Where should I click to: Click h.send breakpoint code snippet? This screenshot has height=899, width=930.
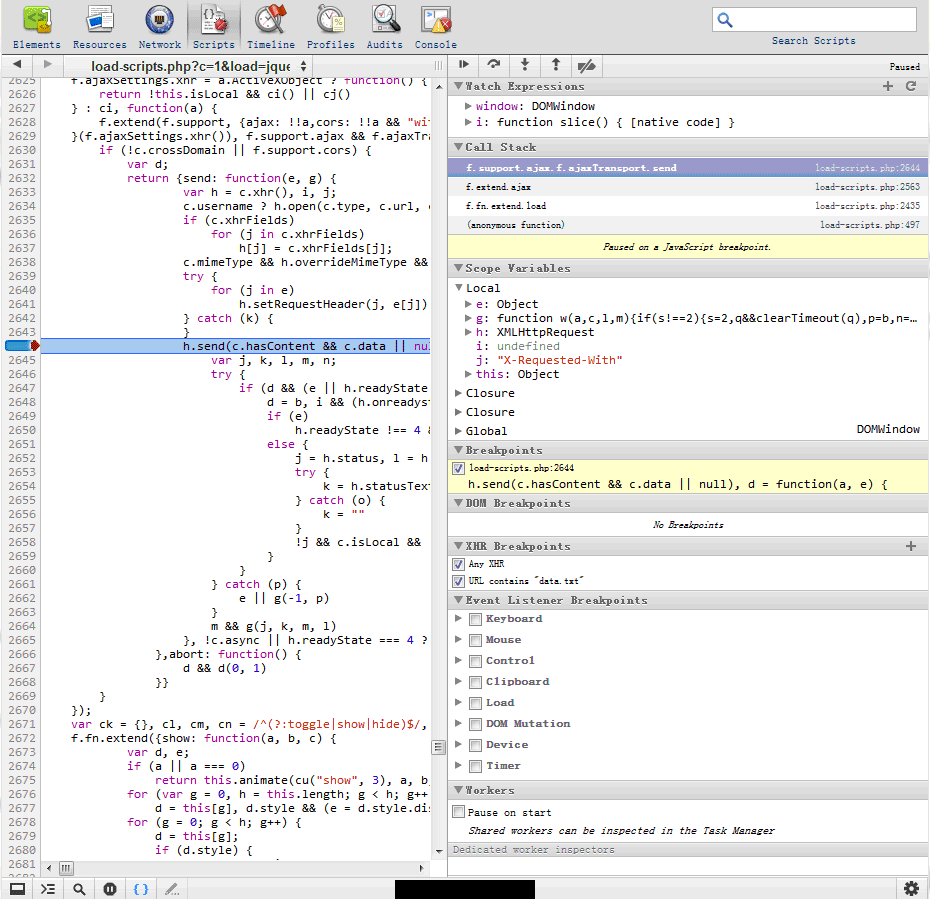click(677, 484)
